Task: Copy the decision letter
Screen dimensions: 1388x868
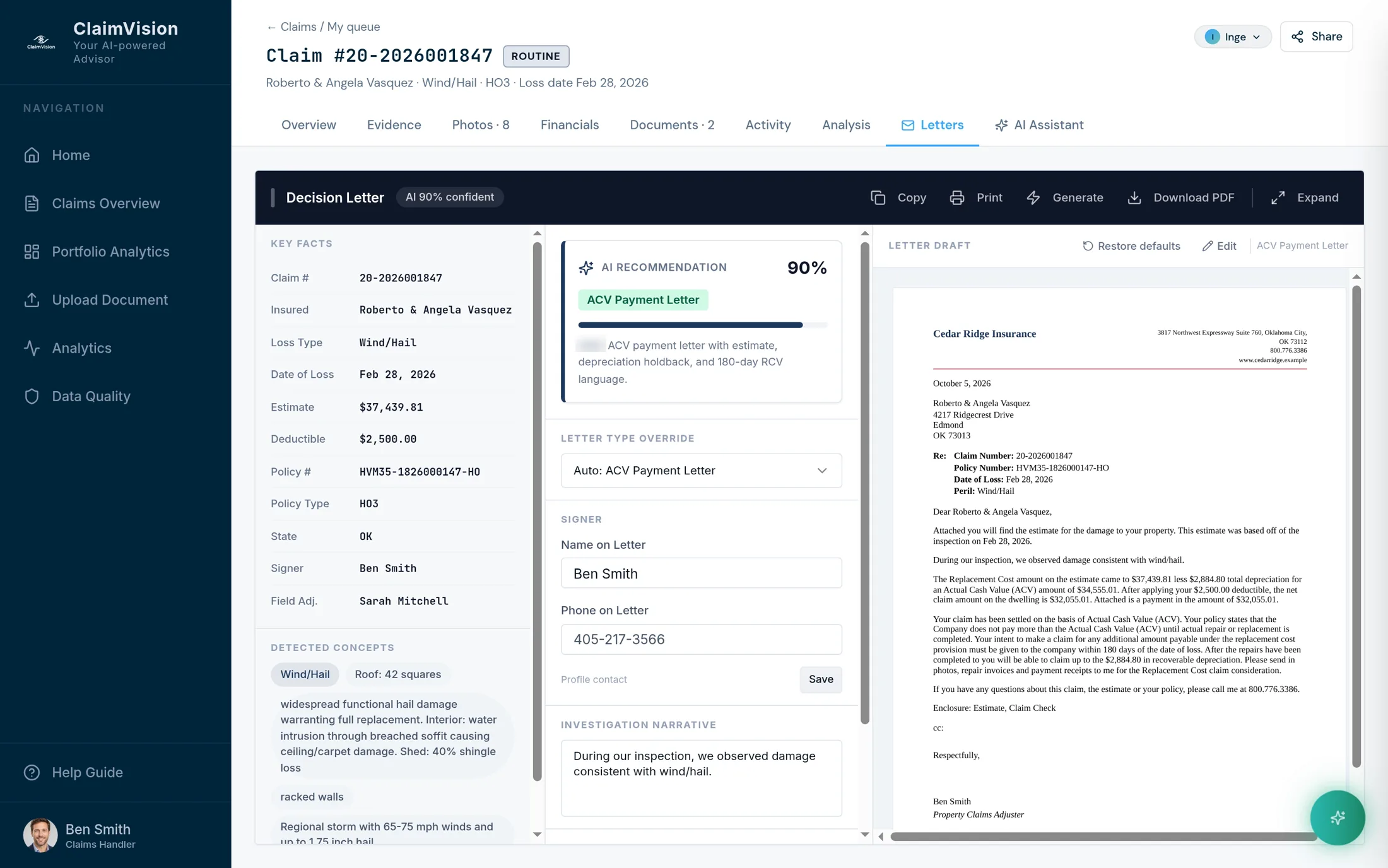Action: 898,197
